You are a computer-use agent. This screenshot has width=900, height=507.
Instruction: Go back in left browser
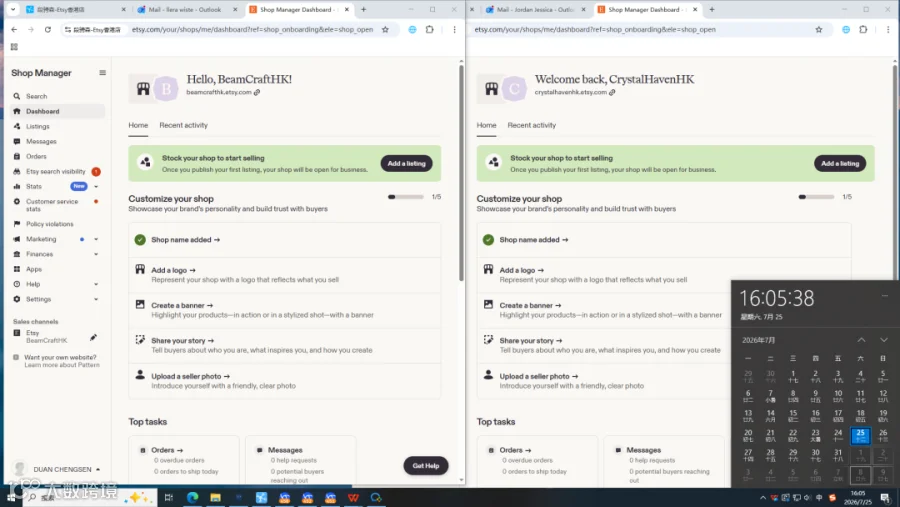pyautogui.click(x=14, y=29)
